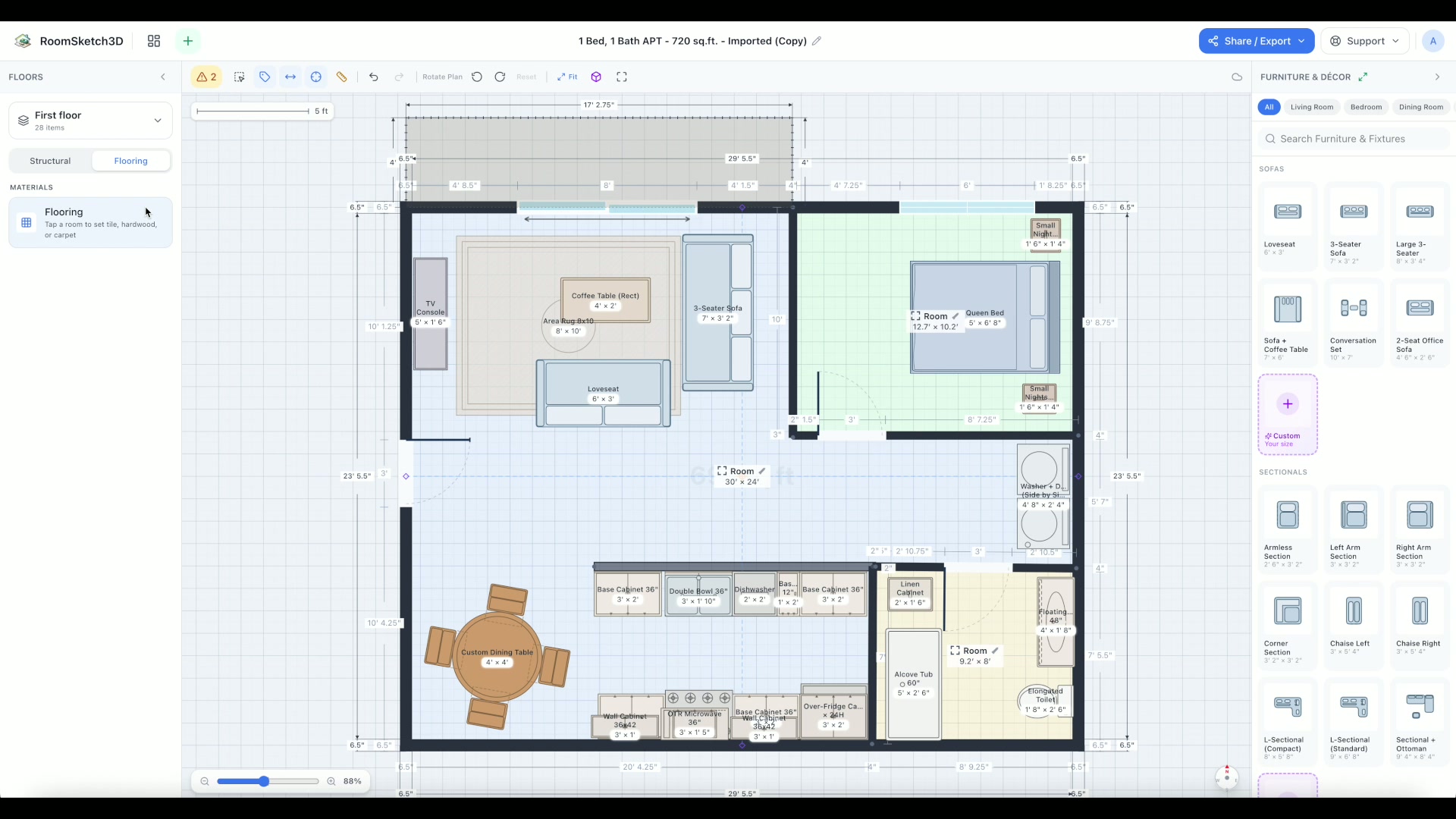Switch to the Structural tab
The width and height of the screenshot is (1456, 819).
tap(50, 161)
